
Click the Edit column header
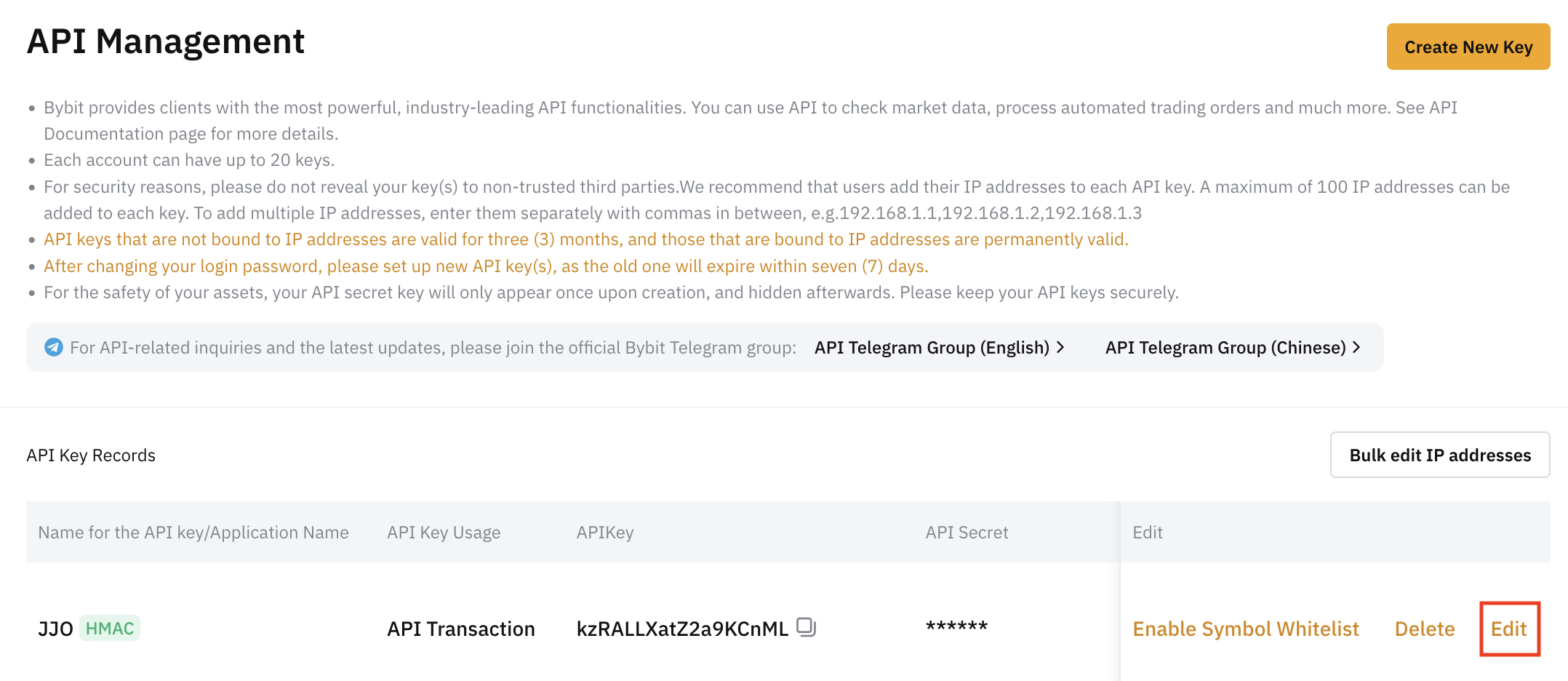click(1147, 532)
